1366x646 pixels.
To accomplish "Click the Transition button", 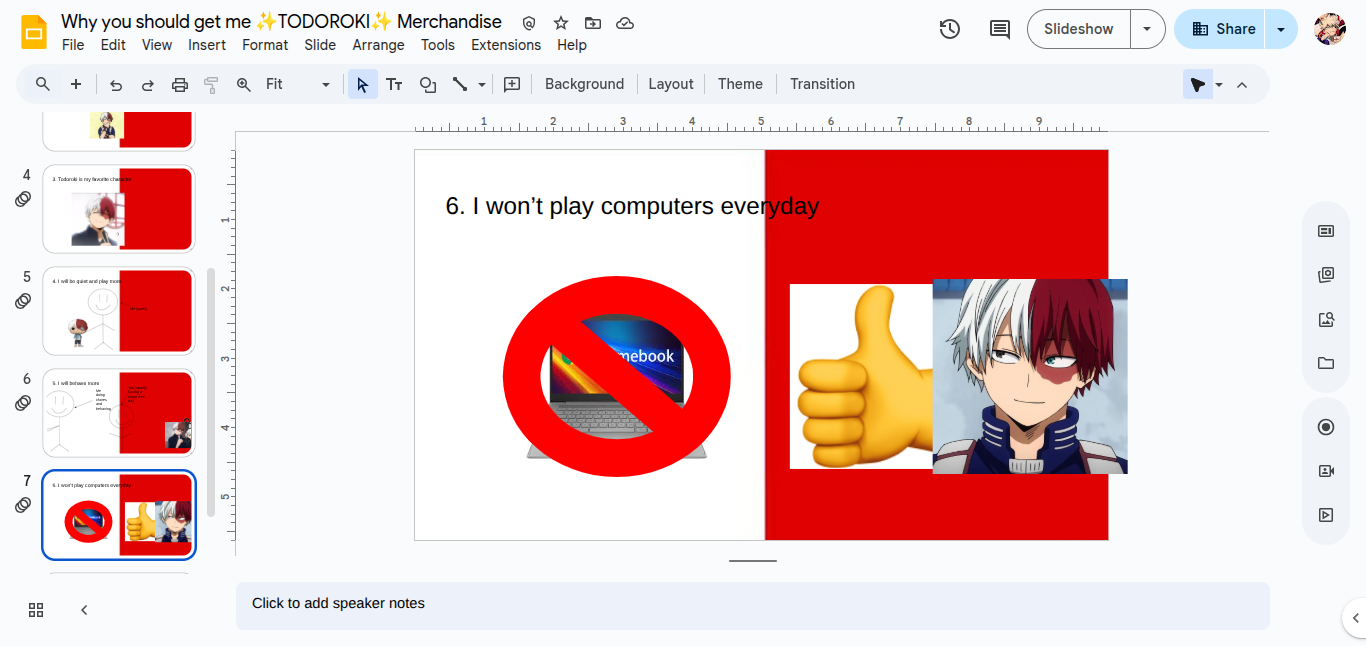I will coord(822,84).
